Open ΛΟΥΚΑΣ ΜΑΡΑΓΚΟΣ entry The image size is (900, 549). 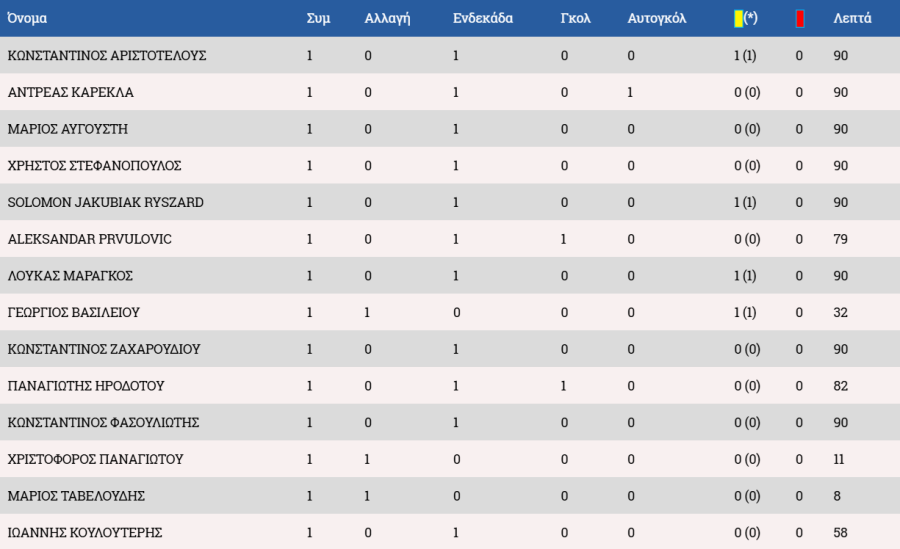(70, 275)
